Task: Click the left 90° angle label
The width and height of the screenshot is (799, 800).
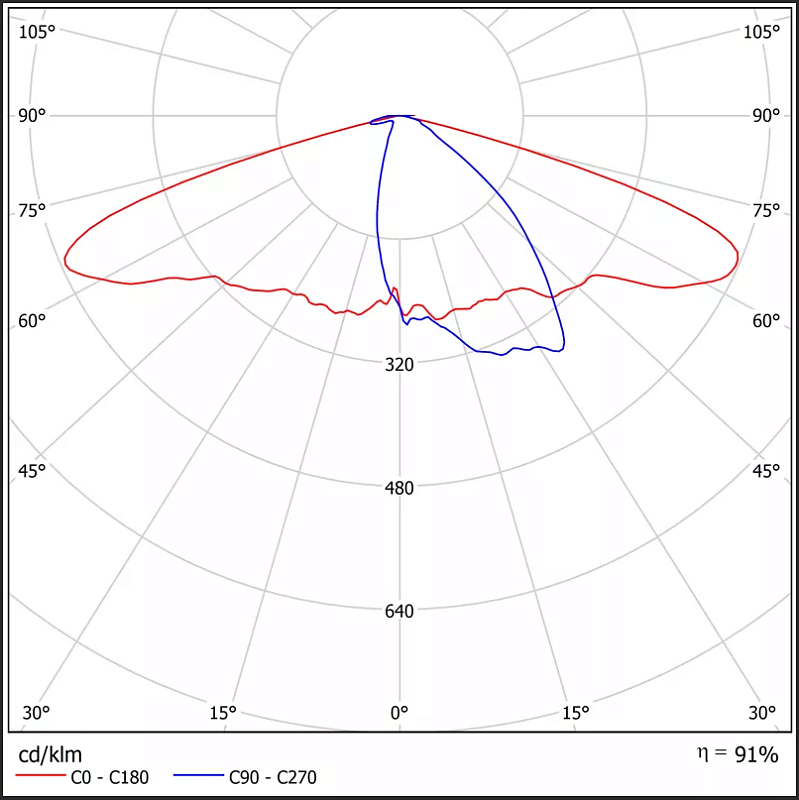Action: pyautogui.click(x=32, y=116)
